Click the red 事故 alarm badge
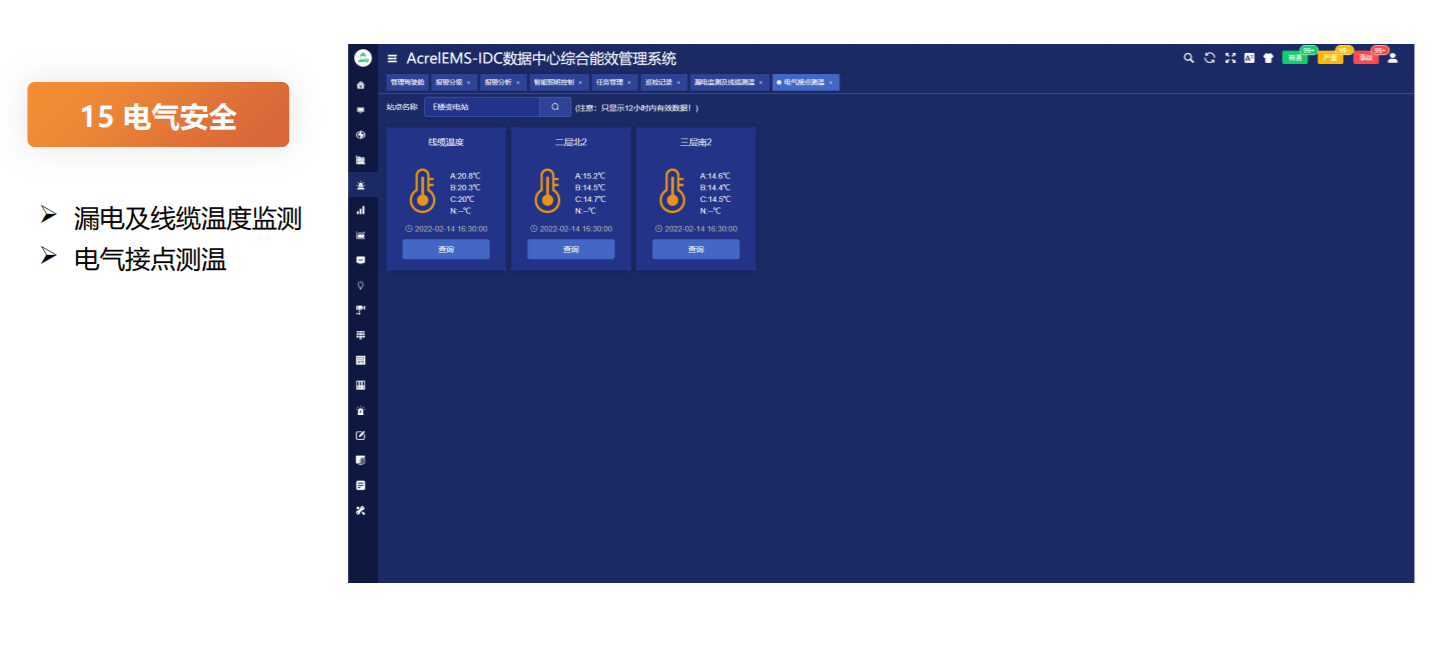This screenshot has height=660, width=1450. click(x=1366, y=58)
